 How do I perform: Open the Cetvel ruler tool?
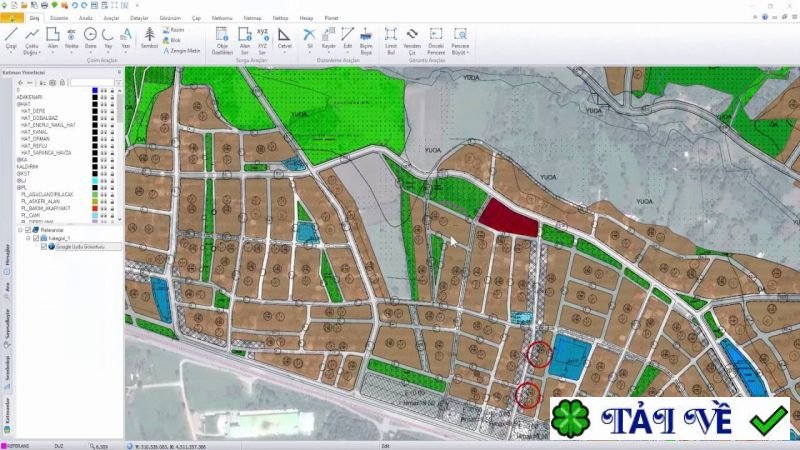click(284, 39)
